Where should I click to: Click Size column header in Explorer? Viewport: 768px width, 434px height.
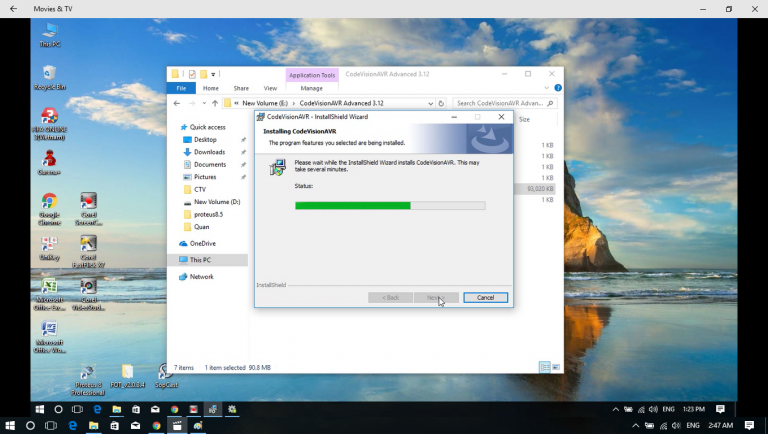[525, 120]
